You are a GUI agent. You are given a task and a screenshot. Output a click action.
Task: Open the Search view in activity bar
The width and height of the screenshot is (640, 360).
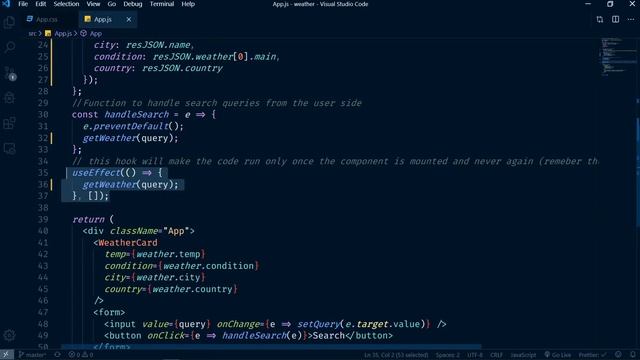point(9,47)
